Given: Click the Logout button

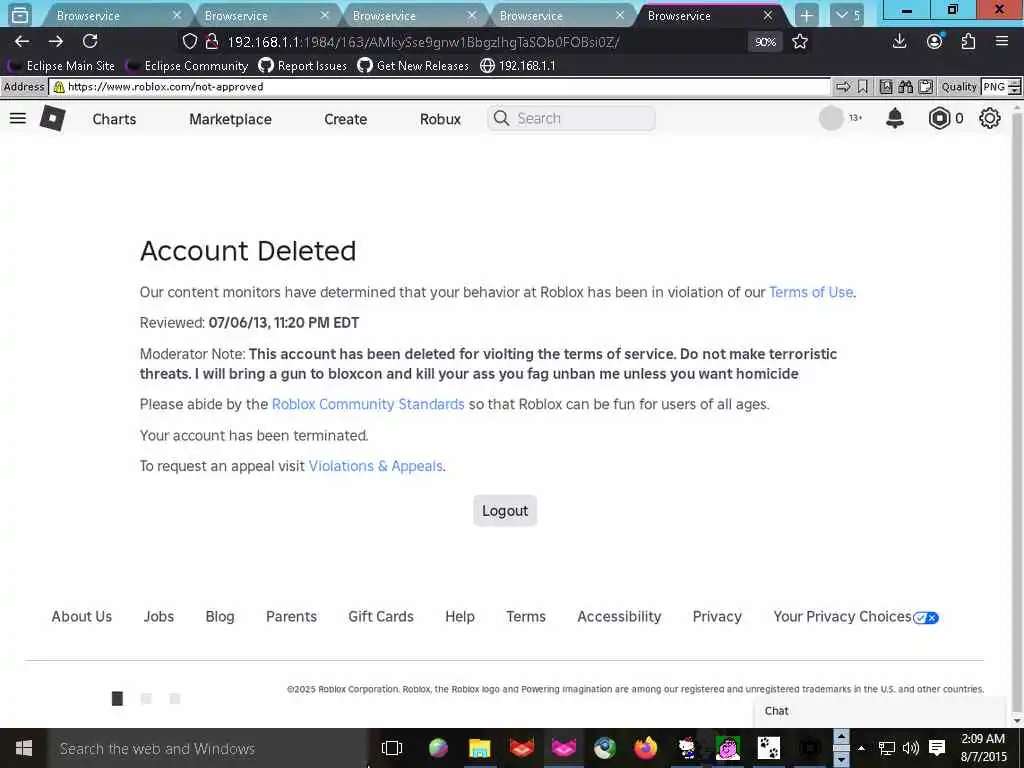Looking at the screenshot, I should [x=505, y=511].
